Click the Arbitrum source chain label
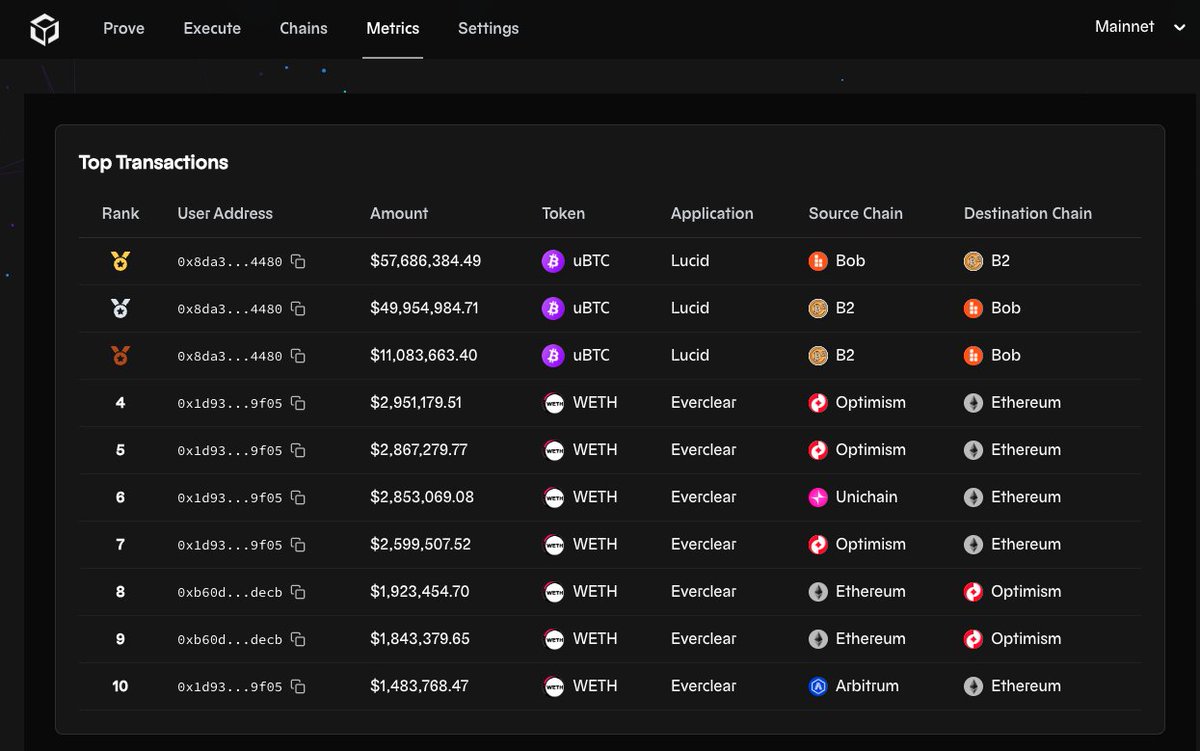Viewport: 1200px width, 751px height. click(867, 686)
